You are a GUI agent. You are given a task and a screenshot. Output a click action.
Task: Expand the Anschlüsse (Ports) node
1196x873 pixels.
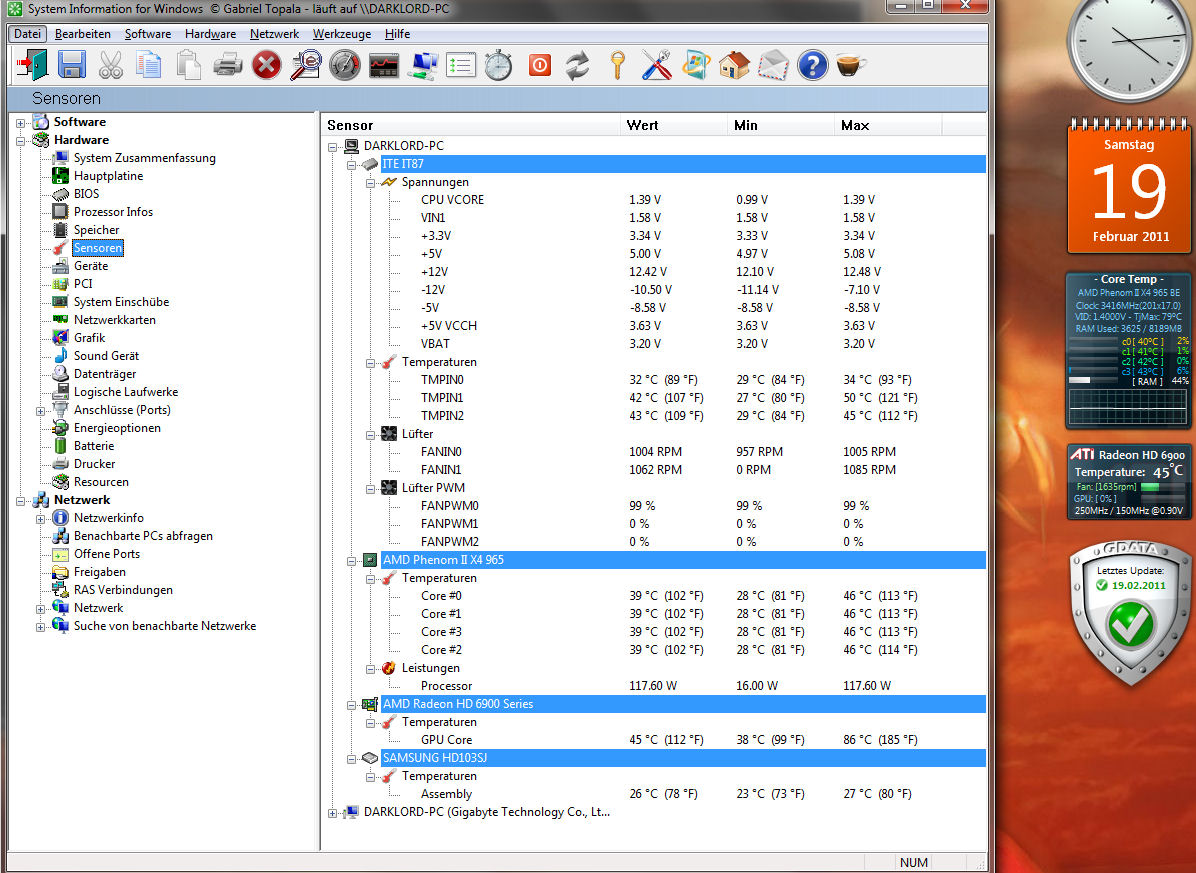click(40, 411)
